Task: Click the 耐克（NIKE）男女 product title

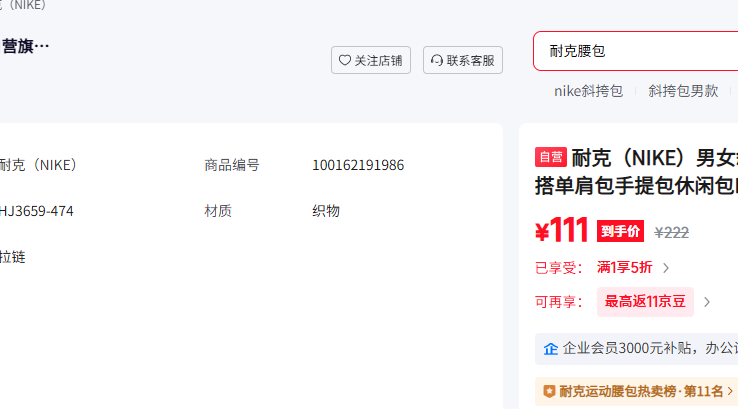Action: [x=654, y=158]
